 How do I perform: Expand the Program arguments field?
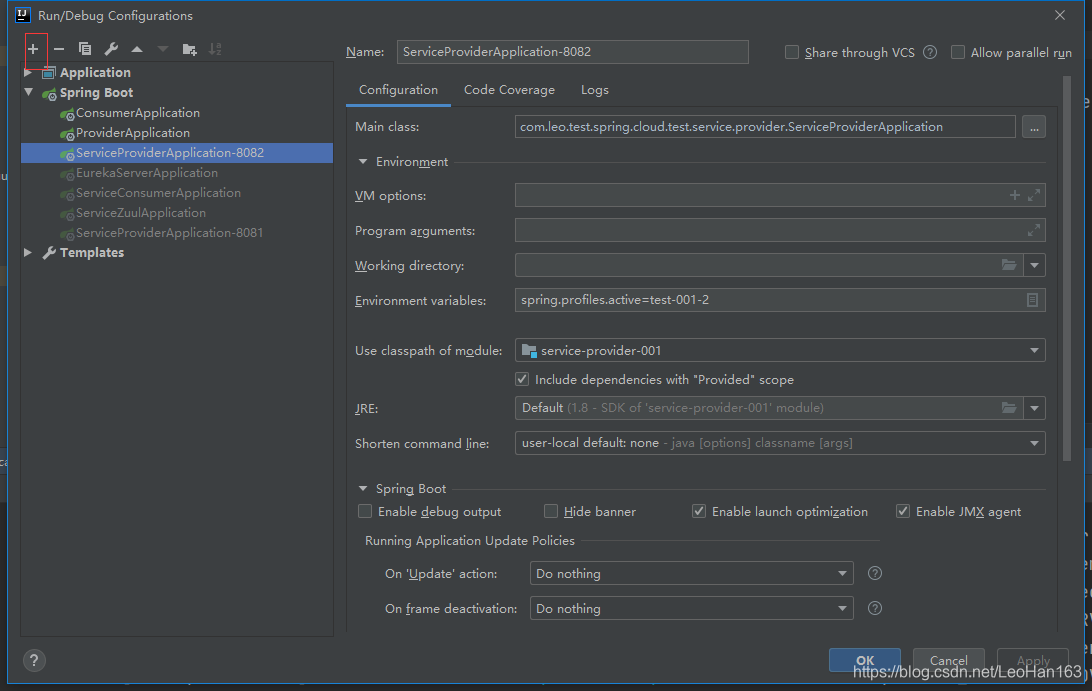click(x=1034, y=230)
